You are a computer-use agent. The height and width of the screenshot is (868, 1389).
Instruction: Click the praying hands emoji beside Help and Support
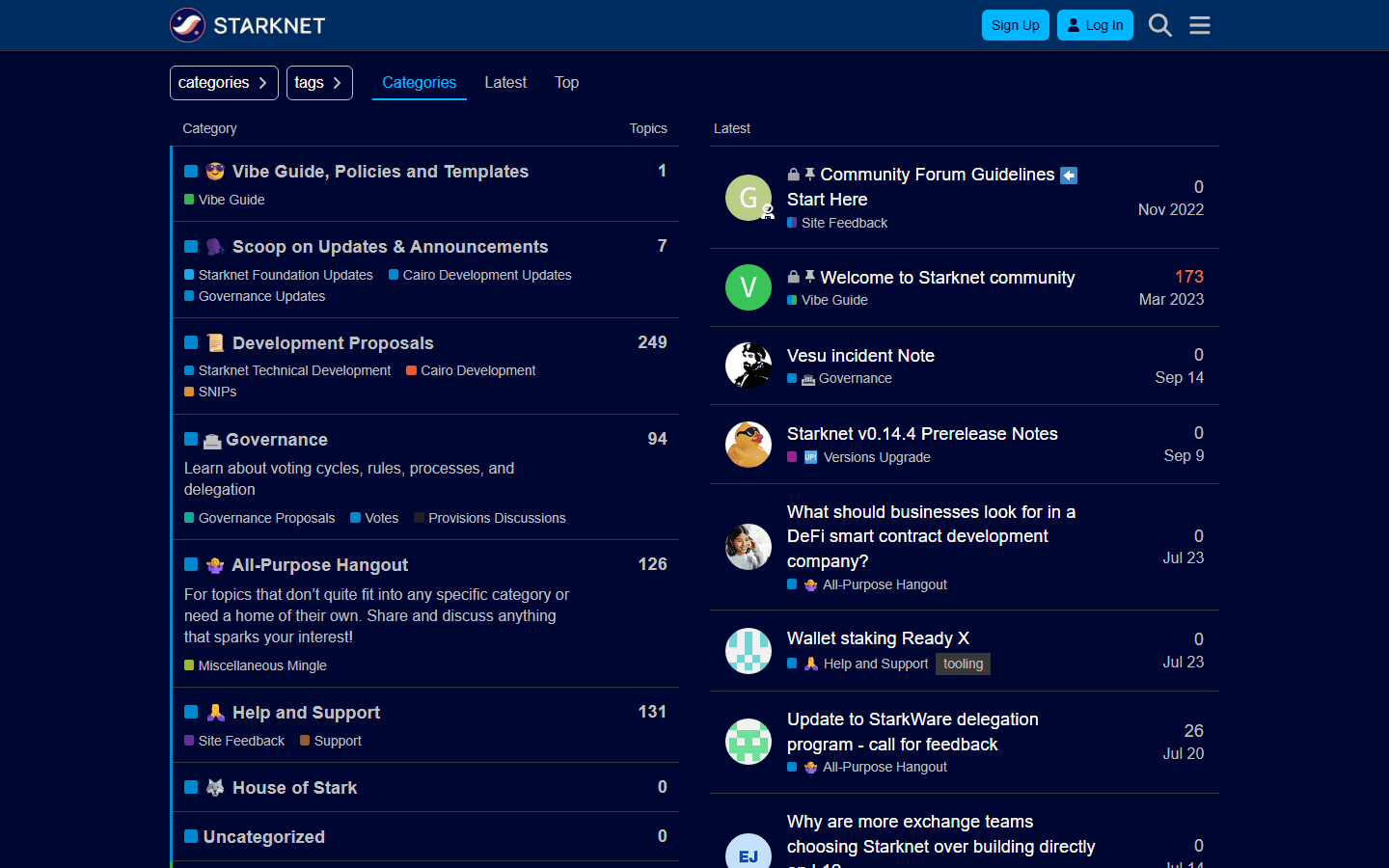(215, 712)
